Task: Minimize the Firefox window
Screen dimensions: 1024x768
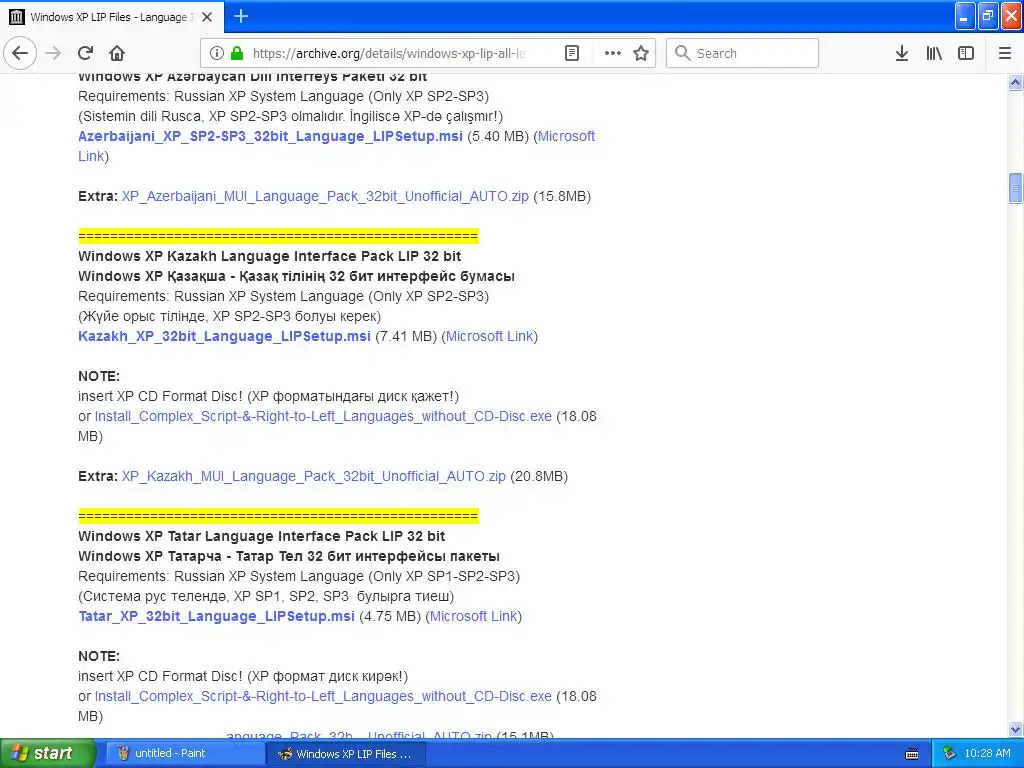Action: tap(965, 16)
